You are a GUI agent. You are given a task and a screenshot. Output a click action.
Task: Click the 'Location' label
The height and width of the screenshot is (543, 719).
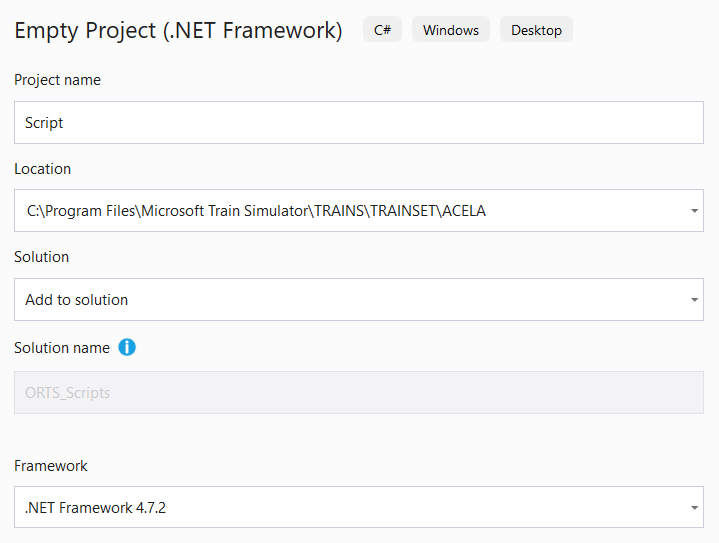(x=42, y=169)
